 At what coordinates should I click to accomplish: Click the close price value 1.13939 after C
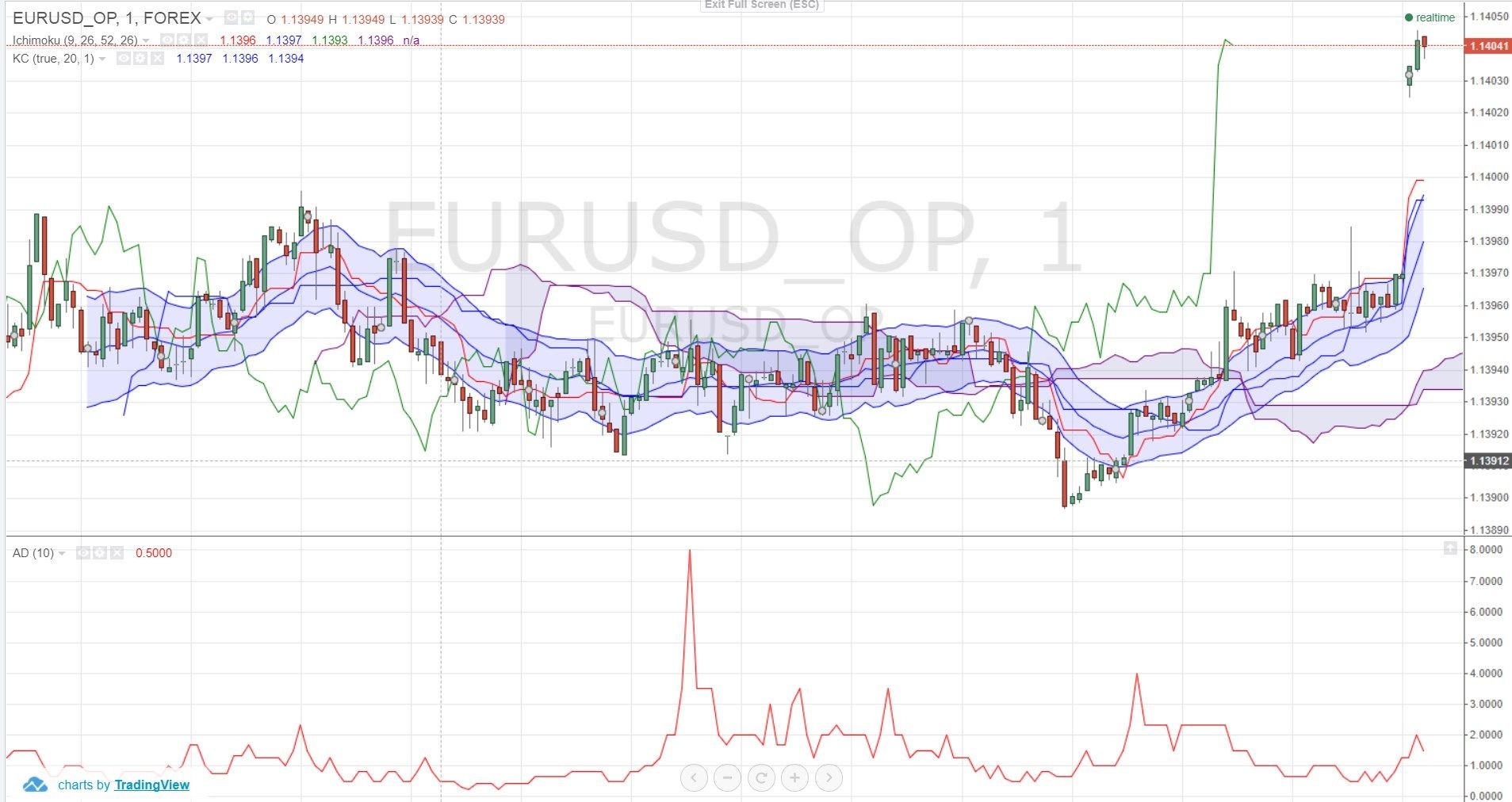click(x=483, y=19)
